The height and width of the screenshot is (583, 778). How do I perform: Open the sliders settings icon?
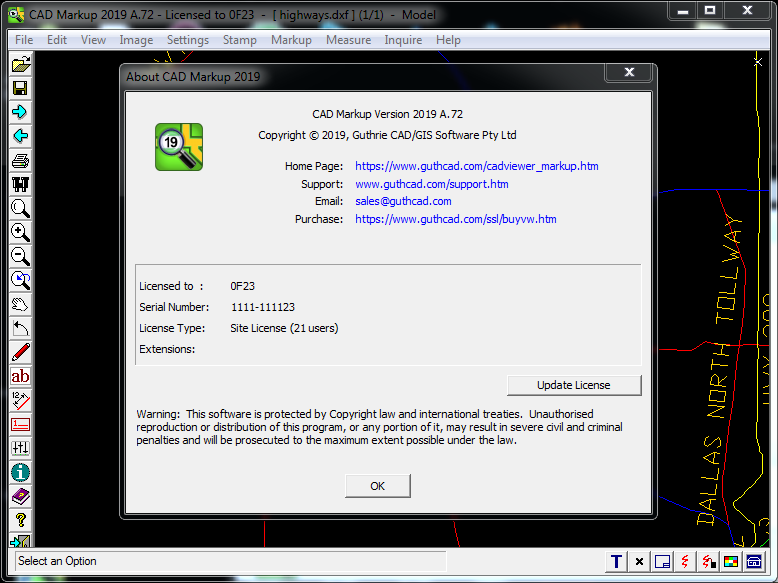point(20,449)
